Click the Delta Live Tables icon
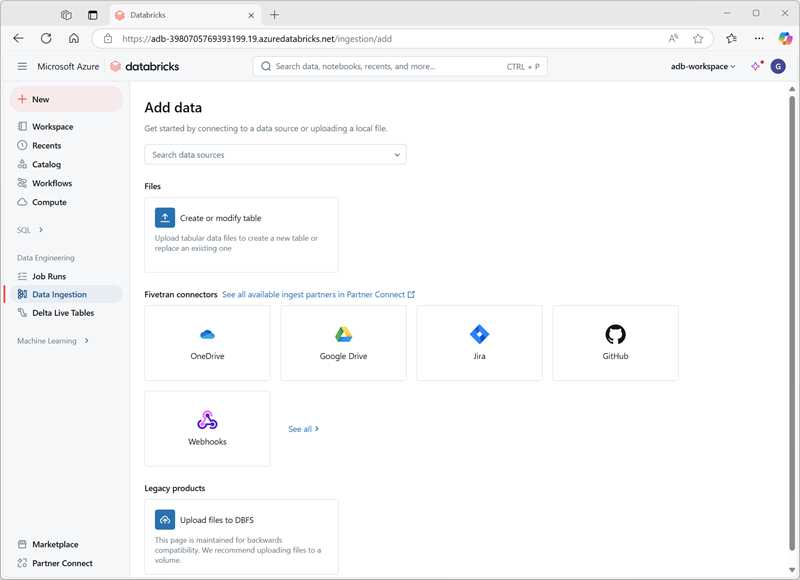 tap(22, 313)
